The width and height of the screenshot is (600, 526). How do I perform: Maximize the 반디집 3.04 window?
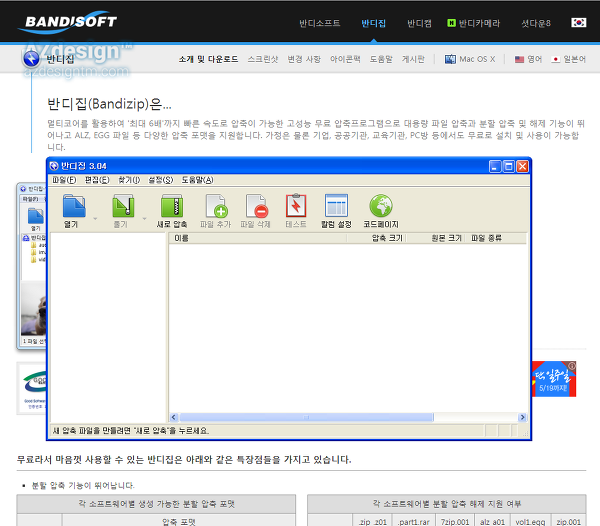coord(509,166)
